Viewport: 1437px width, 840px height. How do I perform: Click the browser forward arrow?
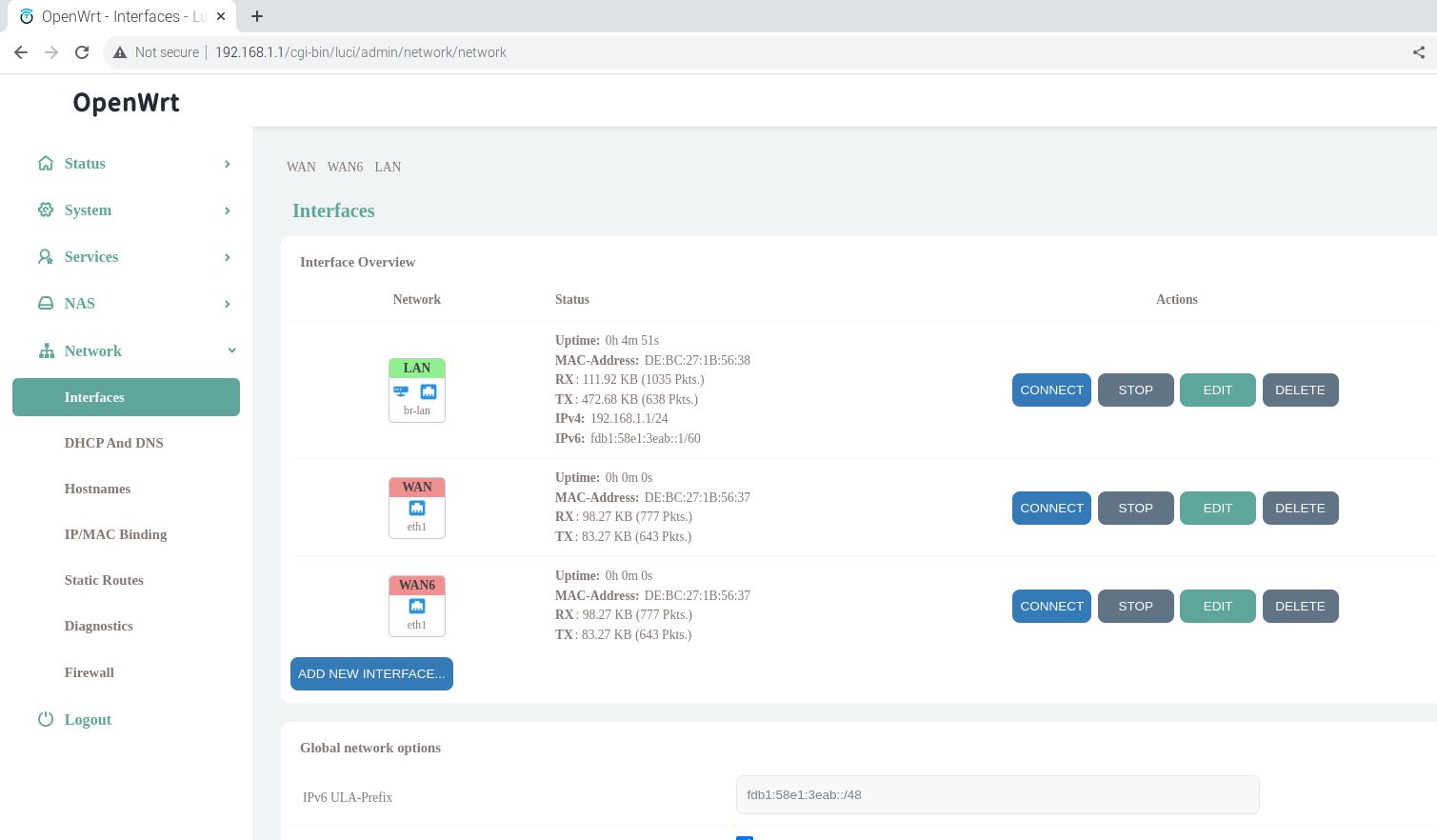(51, 52)
